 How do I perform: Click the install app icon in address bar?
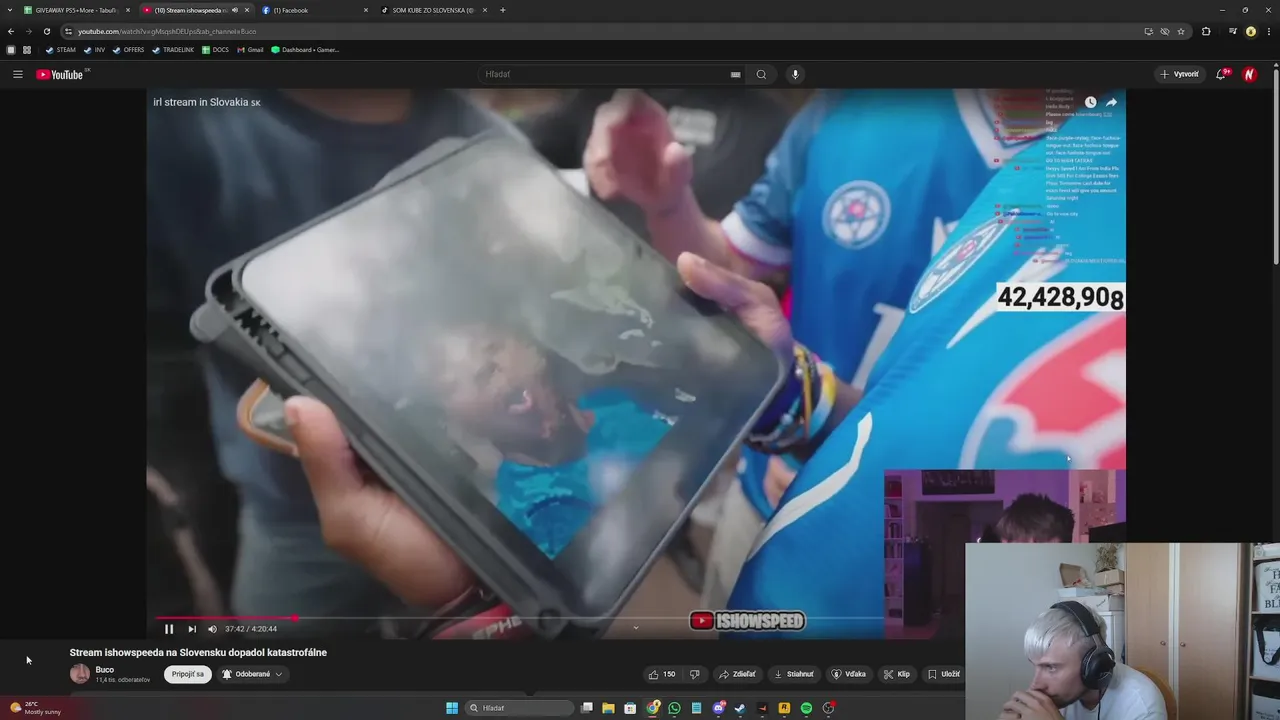[x=1148, y=31]
